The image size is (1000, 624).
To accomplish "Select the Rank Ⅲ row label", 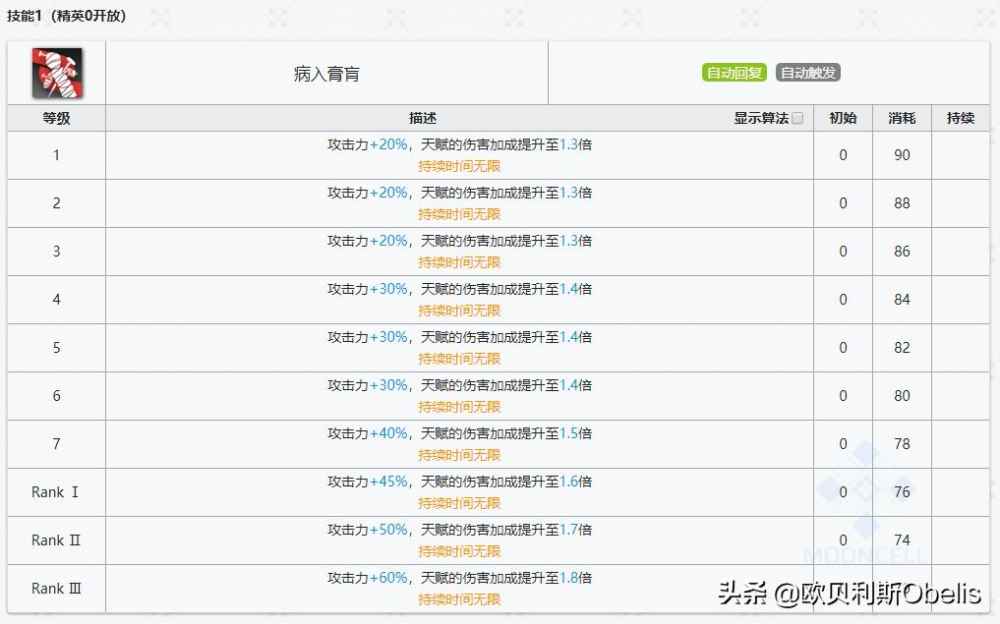I will tap(56, 588).
